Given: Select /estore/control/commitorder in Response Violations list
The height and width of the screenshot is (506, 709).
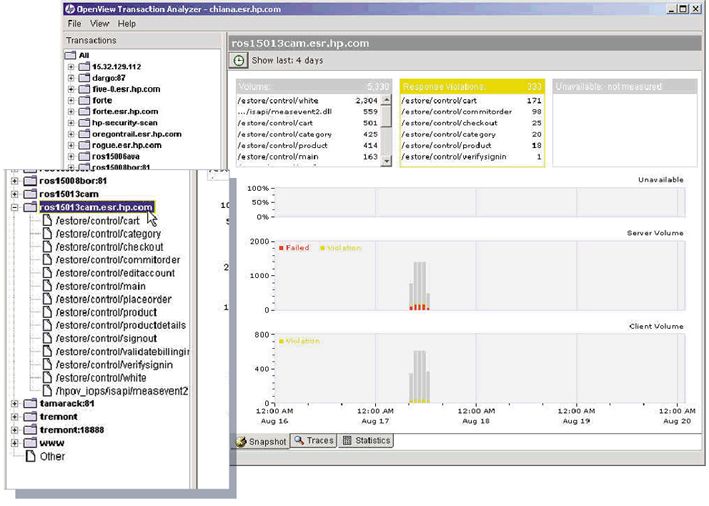Looking at the screenshot, I should click(x=472, y=111).
